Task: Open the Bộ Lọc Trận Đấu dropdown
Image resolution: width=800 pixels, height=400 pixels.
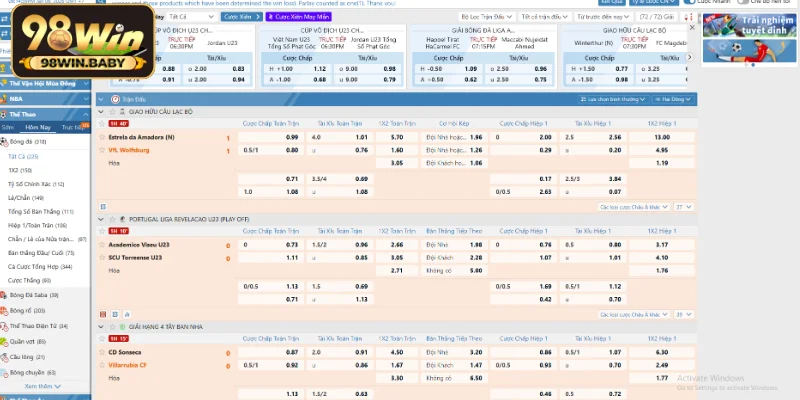Action: [486, 17]
